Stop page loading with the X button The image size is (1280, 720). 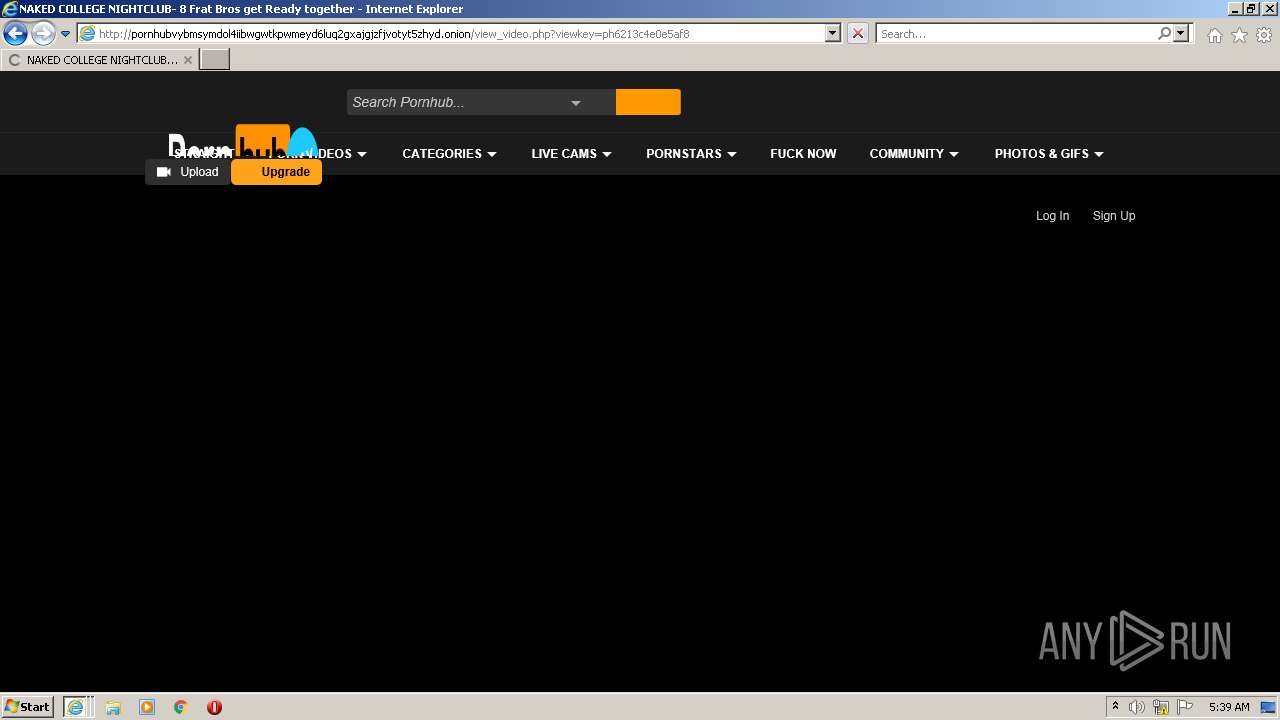[858, 33]
